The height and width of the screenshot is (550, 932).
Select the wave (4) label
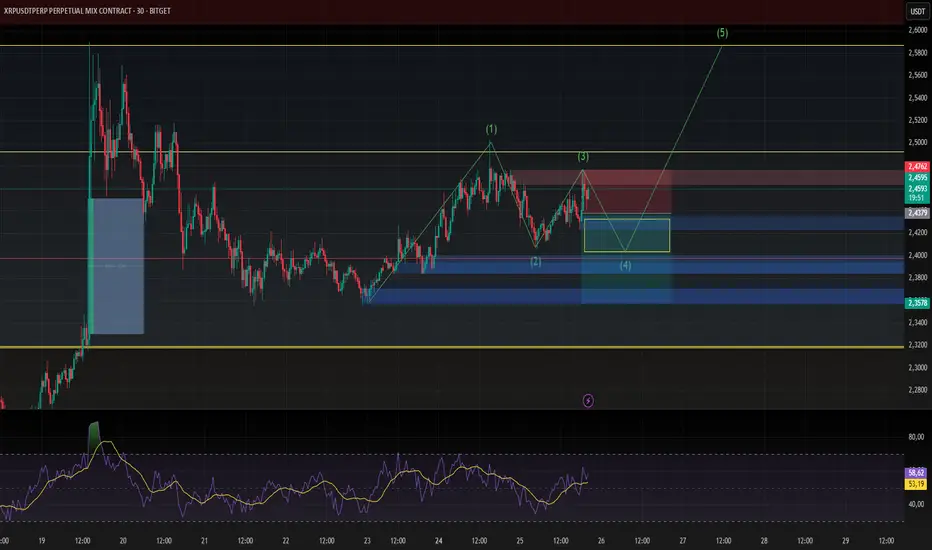(x=625, y=265)
